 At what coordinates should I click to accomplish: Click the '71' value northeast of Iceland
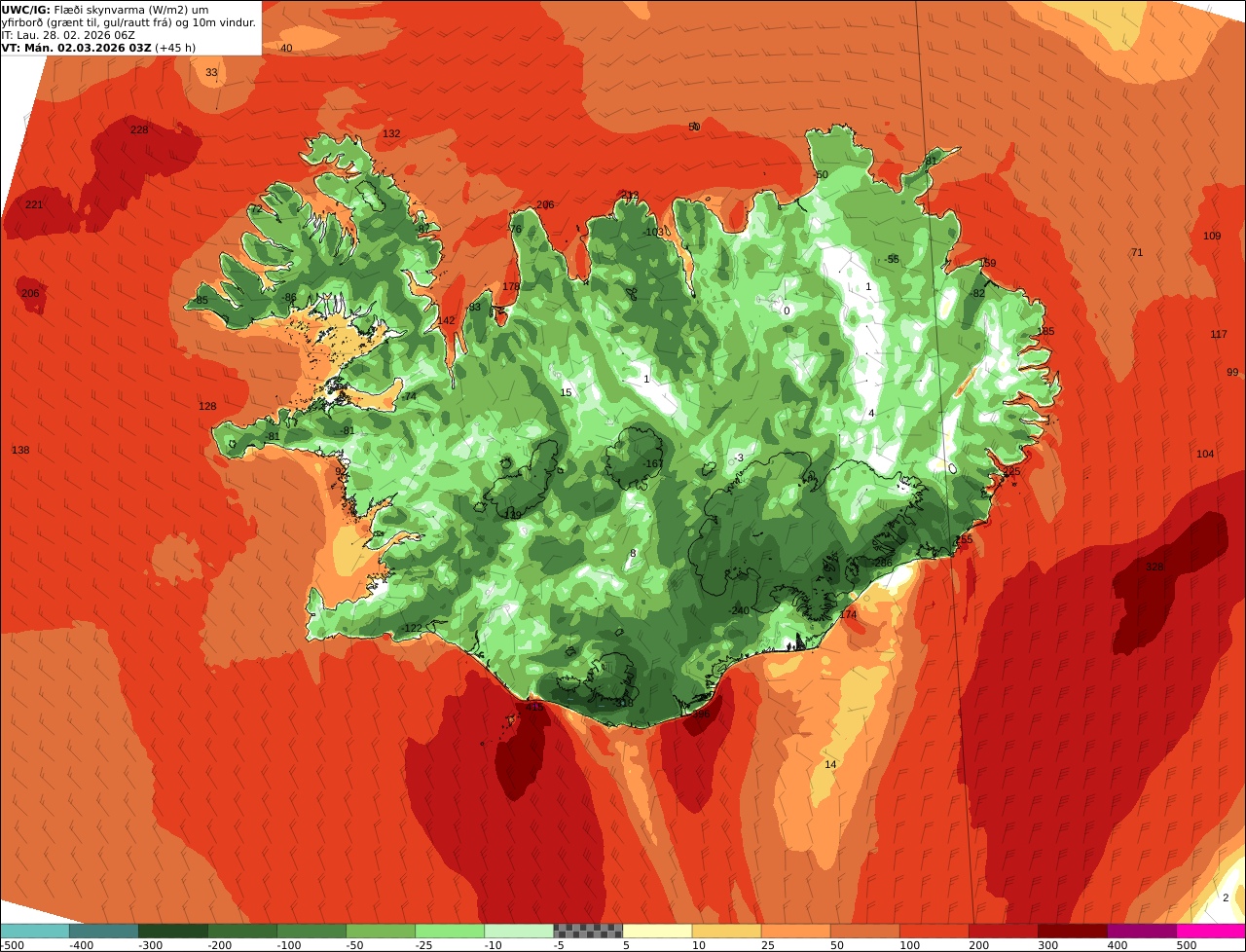[1136, 252]
